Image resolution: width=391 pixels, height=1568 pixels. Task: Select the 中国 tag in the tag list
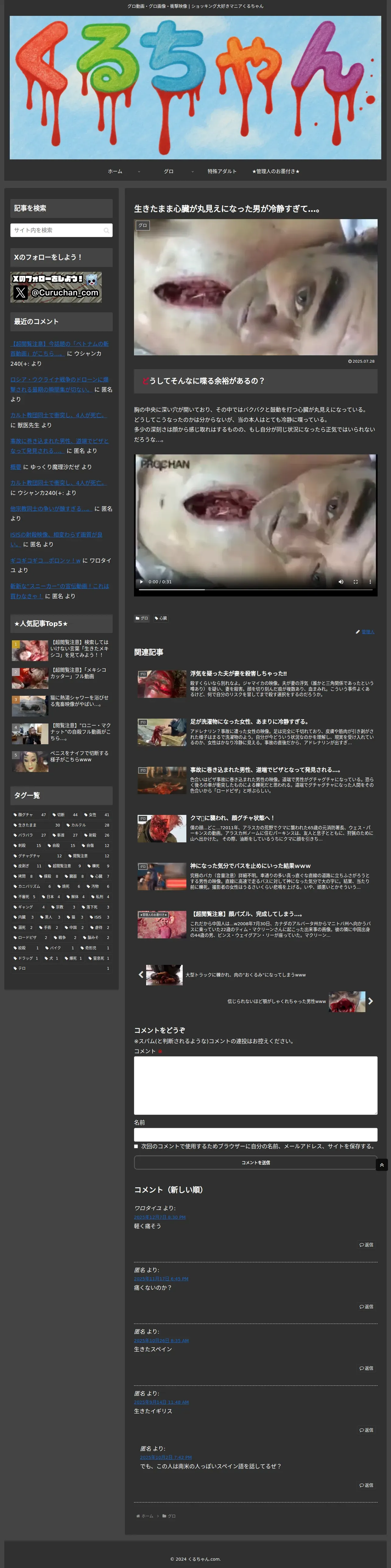pos(74,928)
